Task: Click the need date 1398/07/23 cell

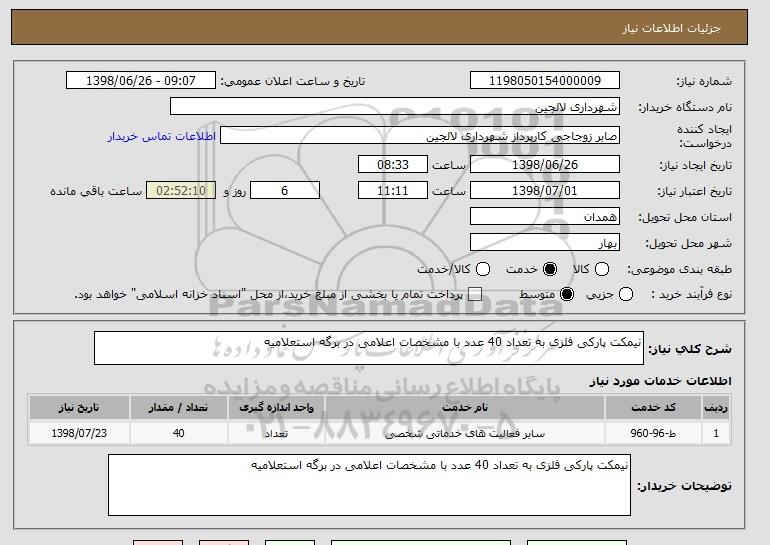Action: 79,433
